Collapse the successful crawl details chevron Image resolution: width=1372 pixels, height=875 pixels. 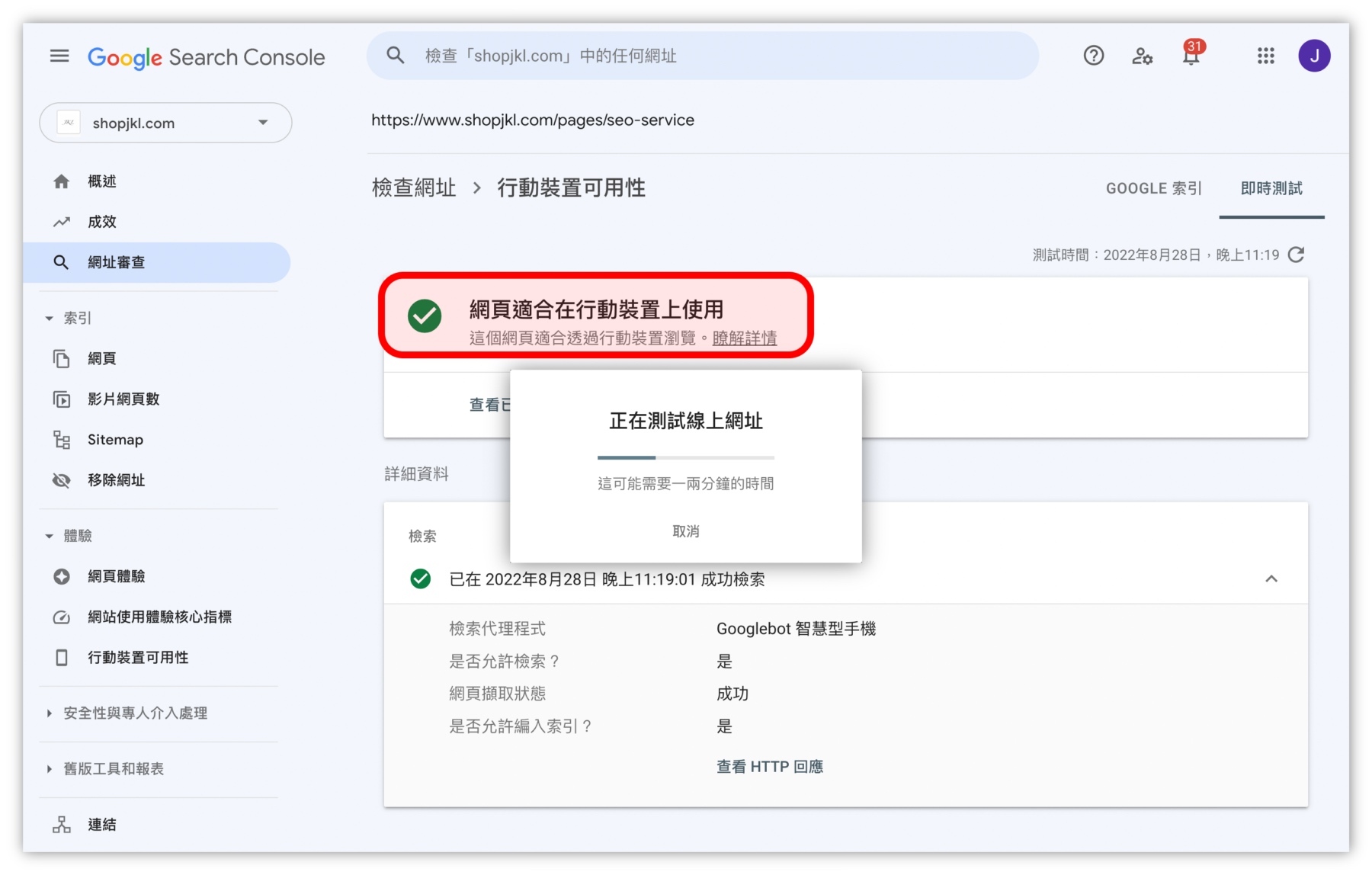click(1272, 579)
